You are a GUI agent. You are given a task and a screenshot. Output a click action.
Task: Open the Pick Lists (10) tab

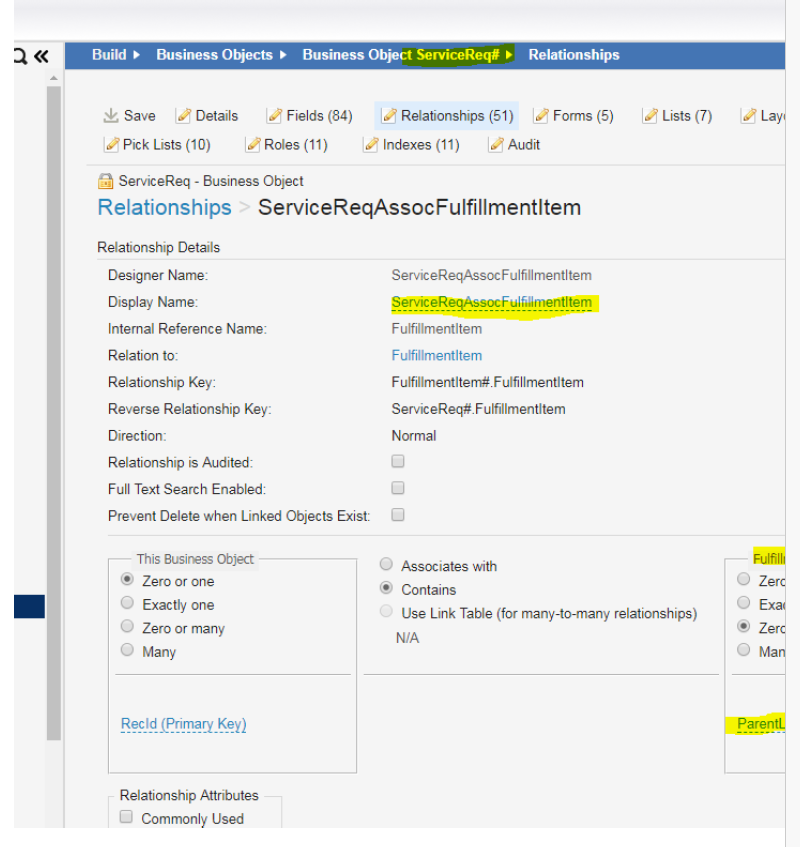click(x=157, y=145)
